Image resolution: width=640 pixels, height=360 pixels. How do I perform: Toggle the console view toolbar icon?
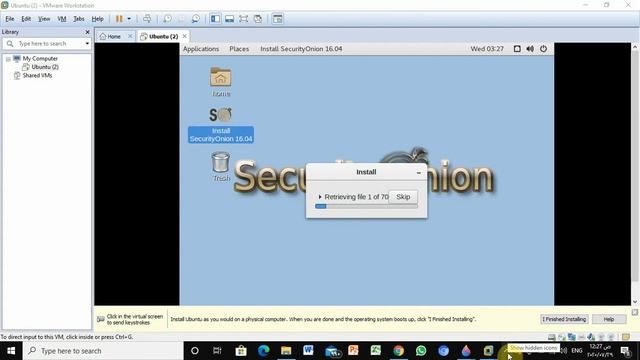pyautogui.click(x=278, y=19)
